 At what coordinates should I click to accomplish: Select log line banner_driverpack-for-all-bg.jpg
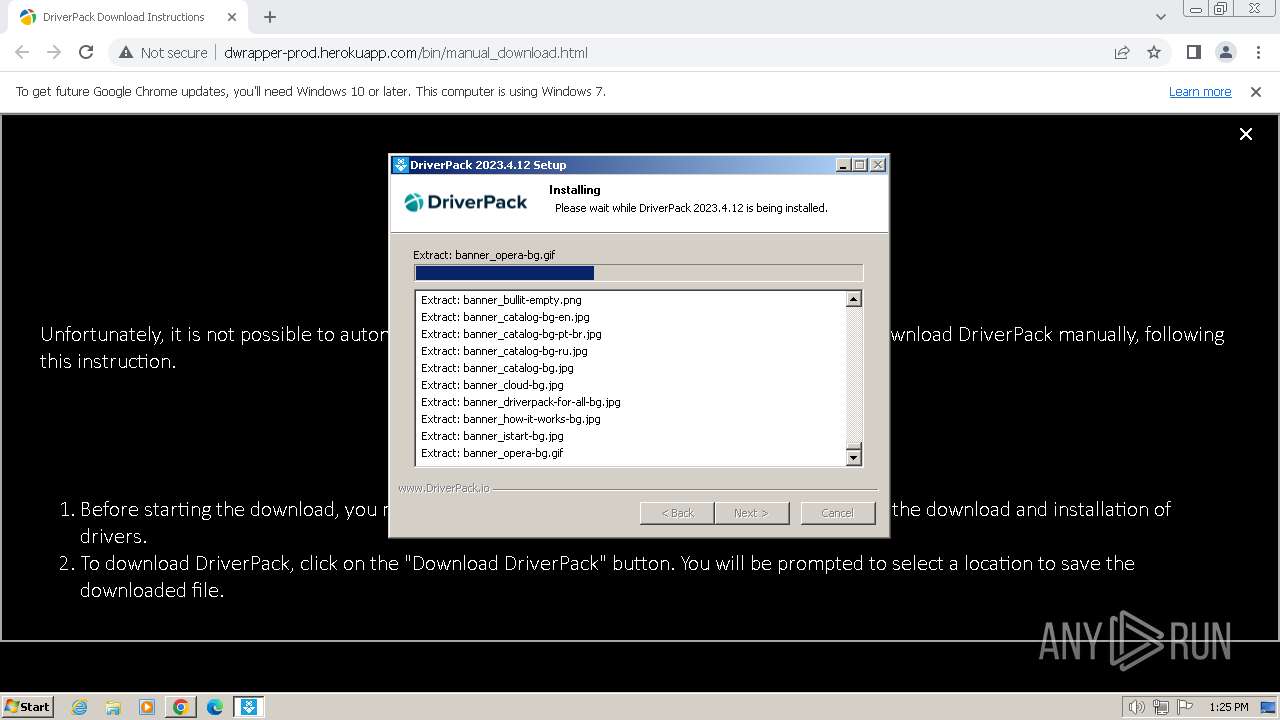(x=521, y=402)
